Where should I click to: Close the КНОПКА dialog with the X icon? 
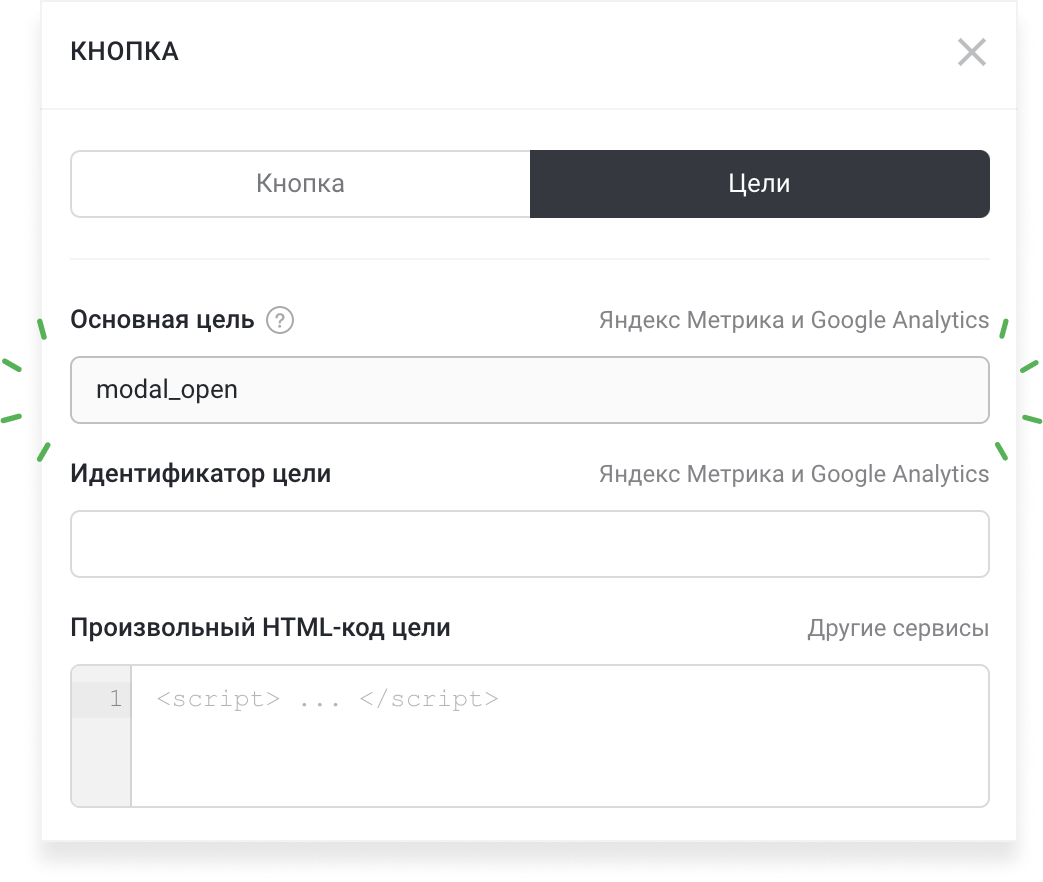pyautogui.click(x=971, y=52)
